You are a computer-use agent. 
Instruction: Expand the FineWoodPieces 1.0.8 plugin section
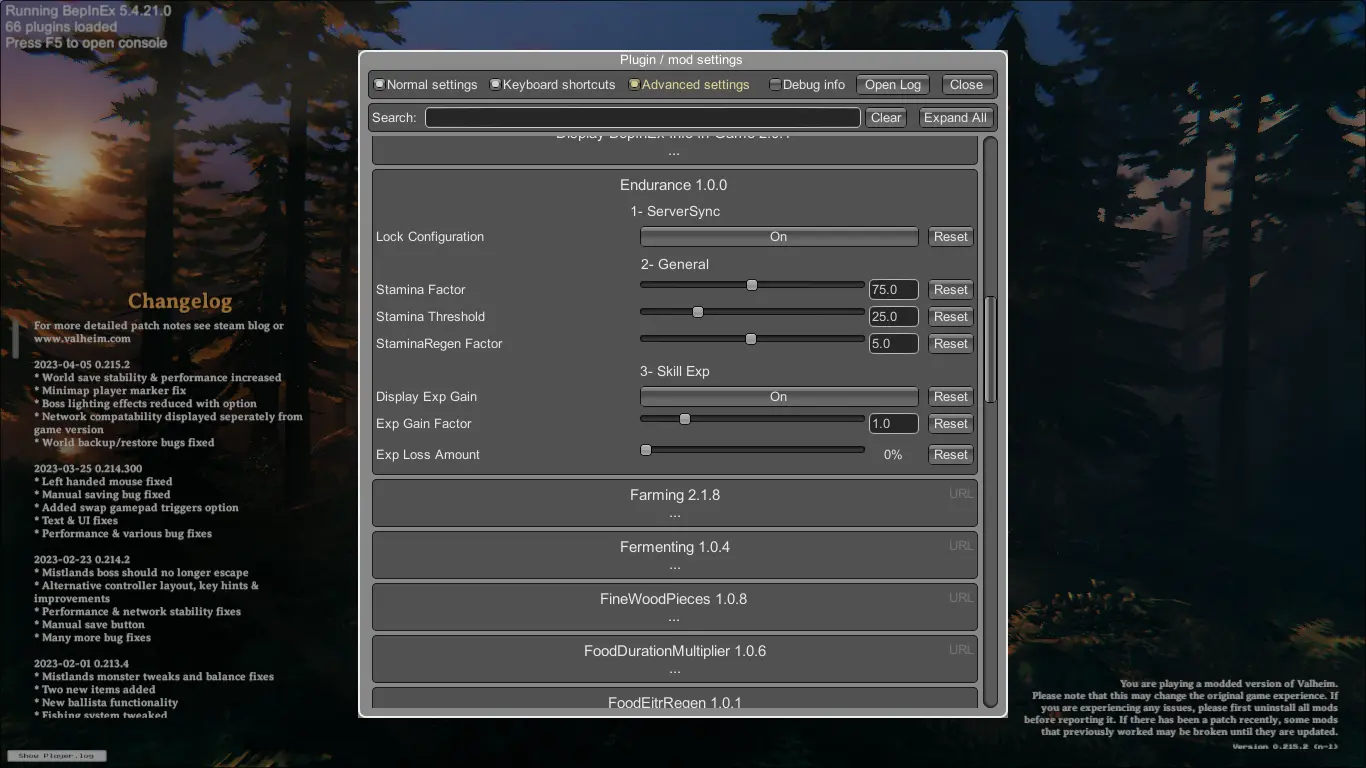(675, 607)
